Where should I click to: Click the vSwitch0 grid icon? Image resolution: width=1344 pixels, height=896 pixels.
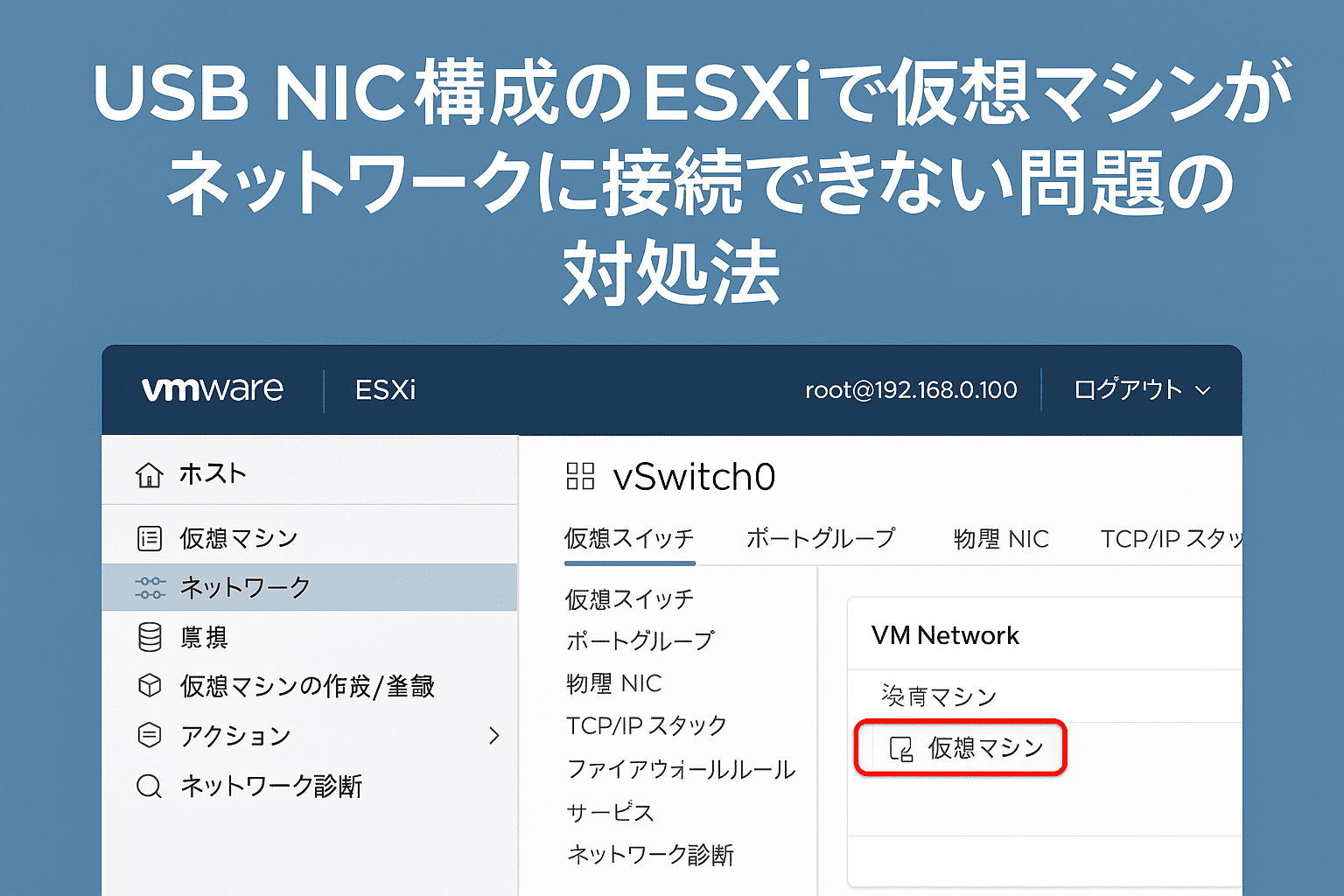580,477
